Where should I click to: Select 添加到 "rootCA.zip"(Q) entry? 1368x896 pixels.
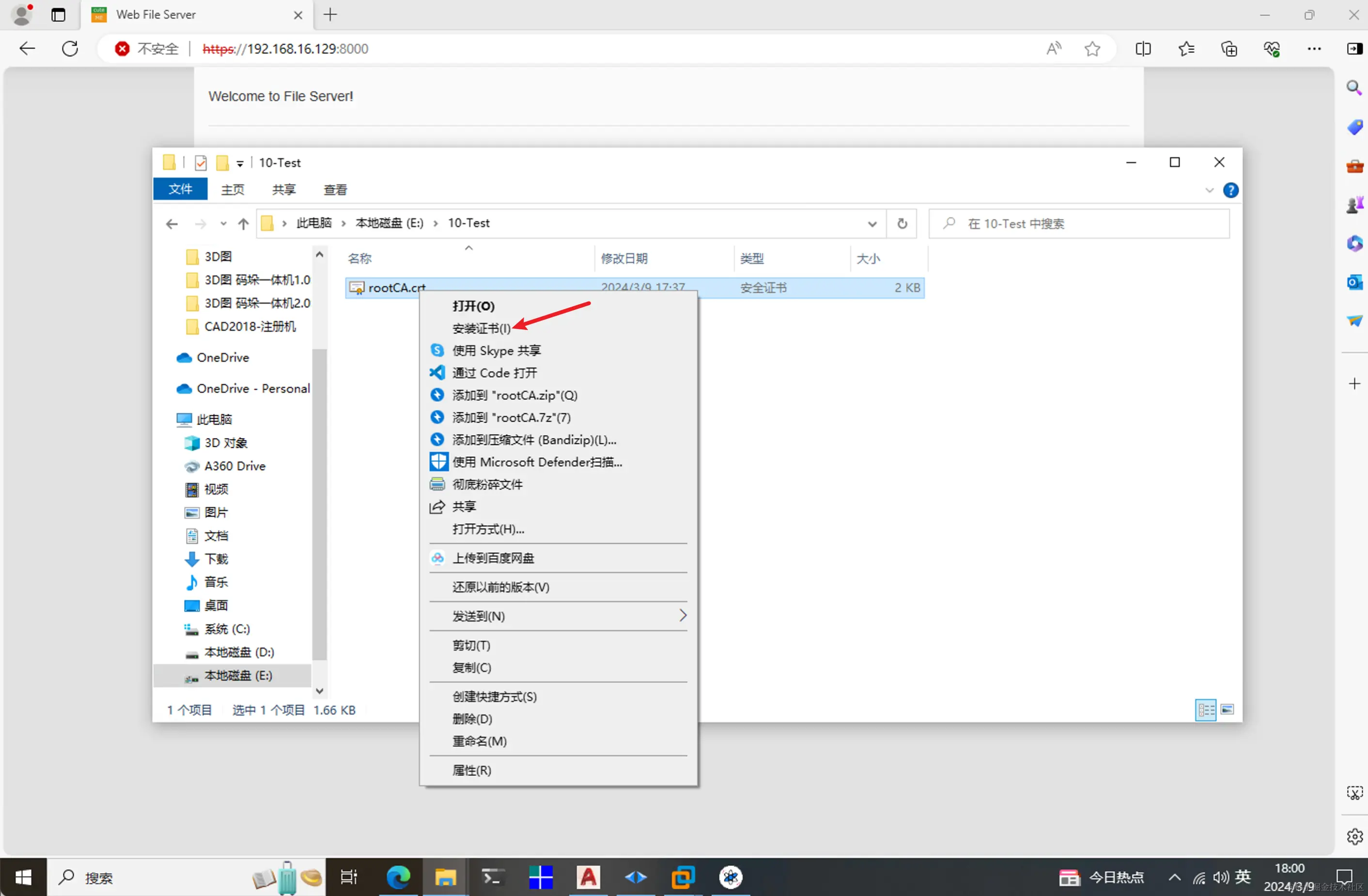(x=558, y=395)
